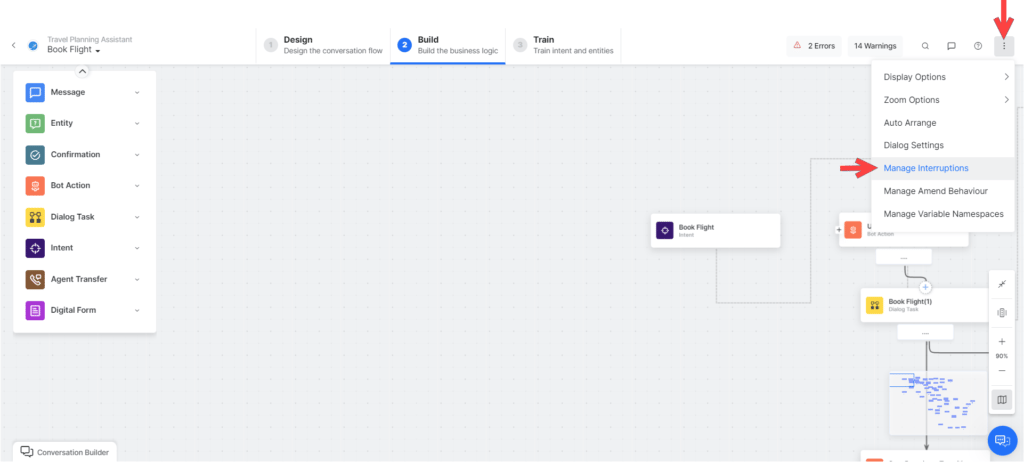
Task: Go back using the left arrow icon
Action: click(14, 45)
